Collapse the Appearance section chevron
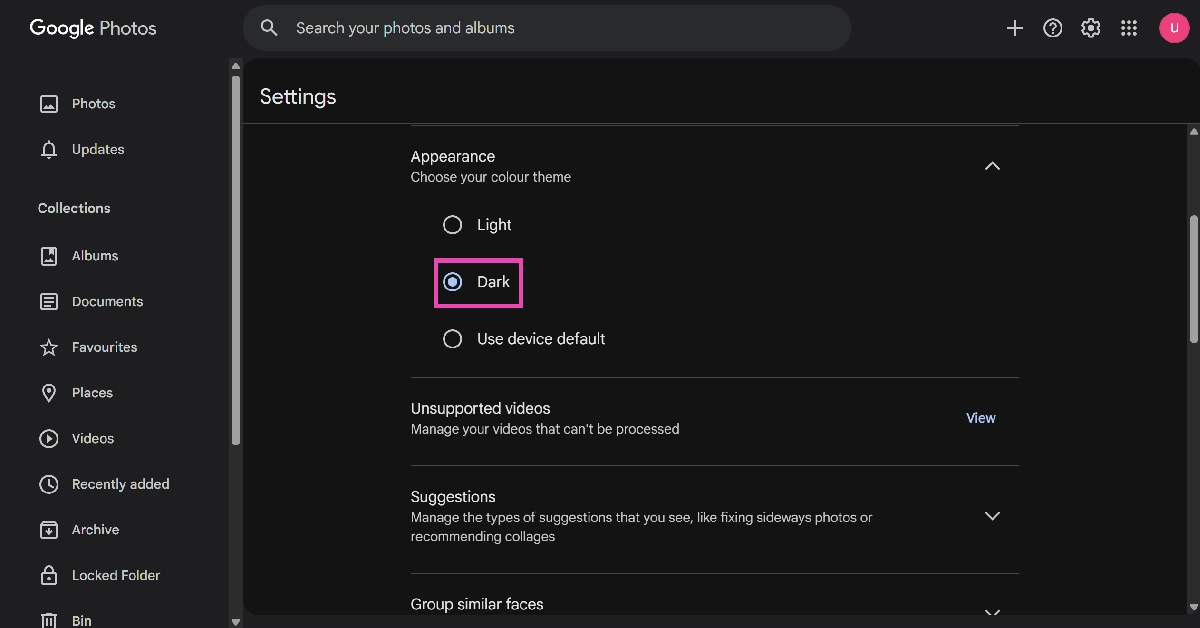Screen dimensions: 1200x628 [x=992, y=166]
